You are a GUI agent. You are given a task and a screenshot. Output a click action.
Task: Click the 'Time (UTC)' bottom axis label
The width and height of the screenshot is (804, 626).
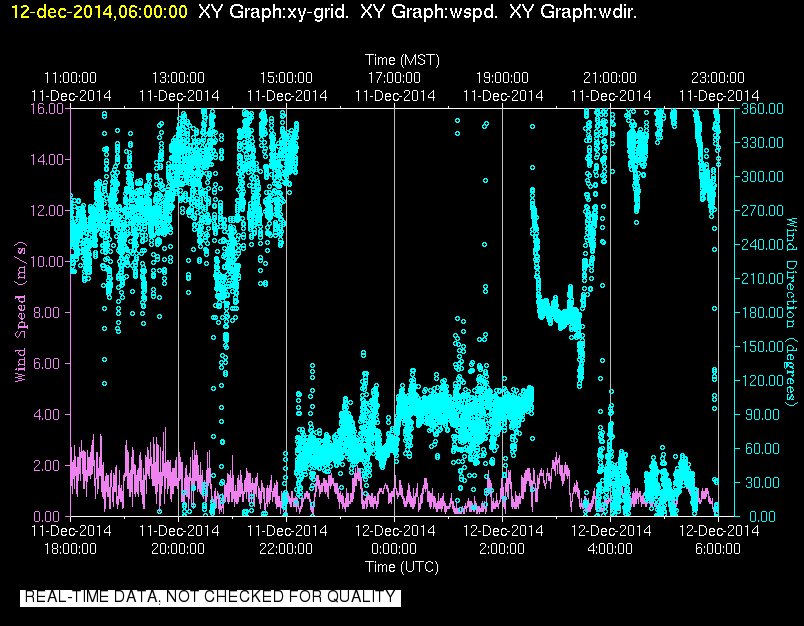point(401,567)
